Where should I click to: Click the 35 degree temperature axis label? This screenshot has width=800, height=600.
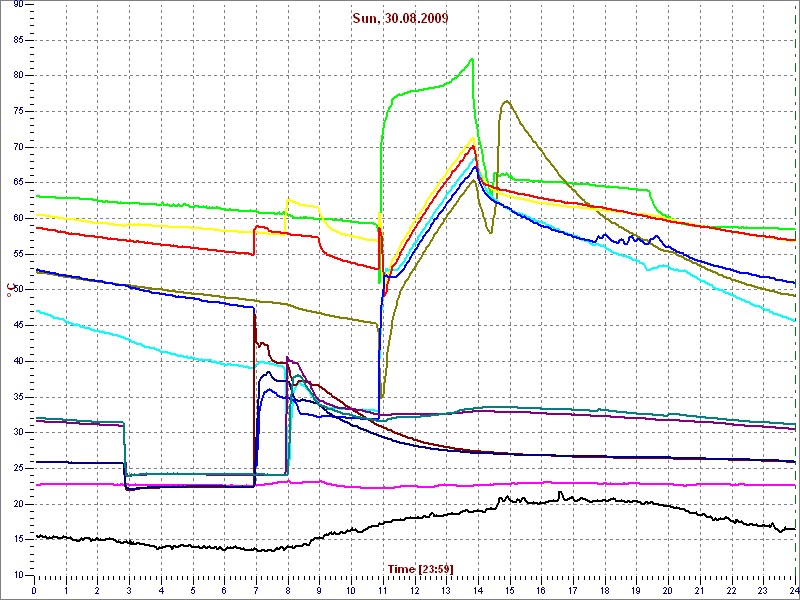tap(18, 397)
